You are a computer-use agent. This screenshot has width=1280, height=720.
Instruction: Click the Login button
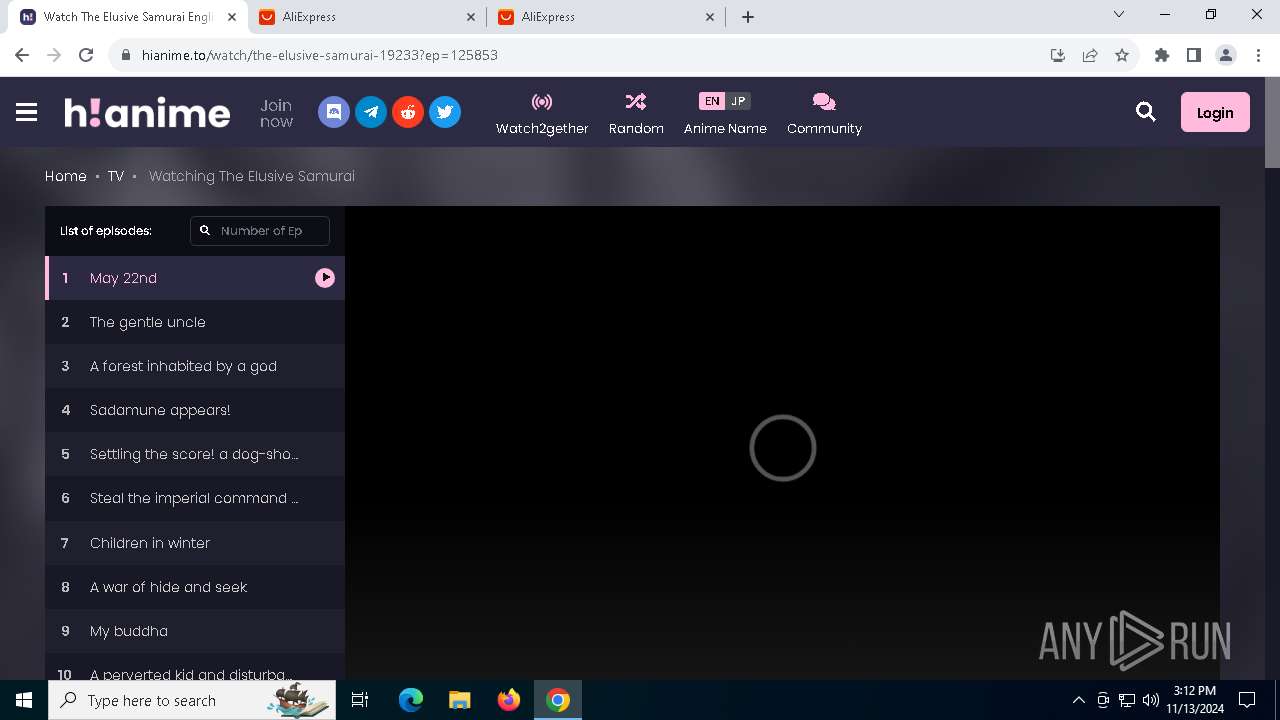(1215, 112)
